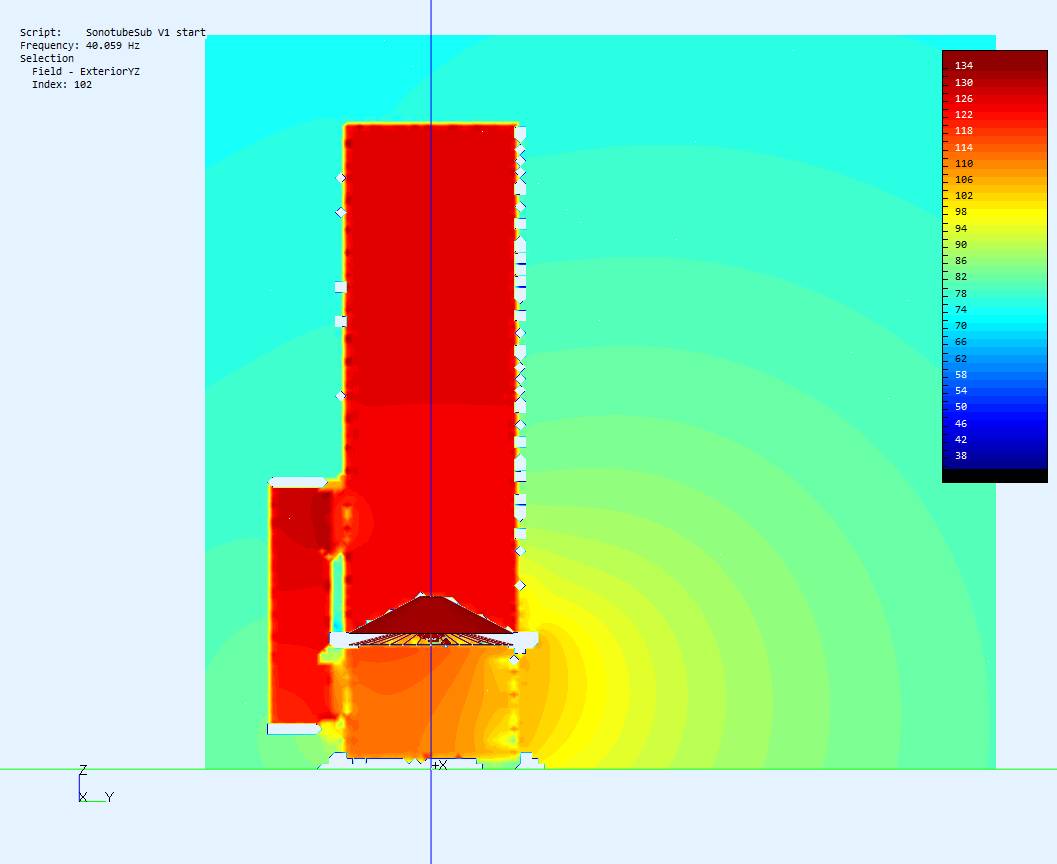This screenshot has height=864, width=1057.
Task: Click the X label on the axis triad
Action: coord(83,797)
